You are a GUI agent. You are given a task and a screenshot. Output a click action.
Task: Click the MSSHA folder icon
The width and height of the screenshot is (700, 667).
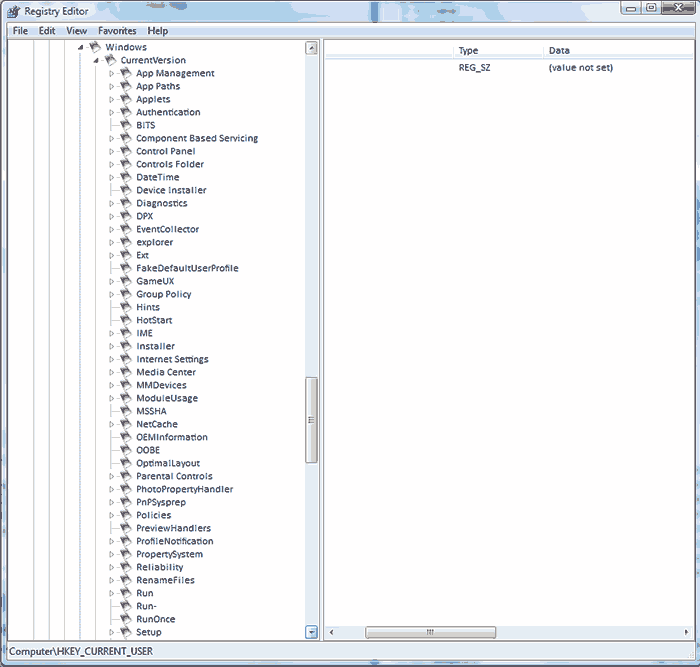126,411
